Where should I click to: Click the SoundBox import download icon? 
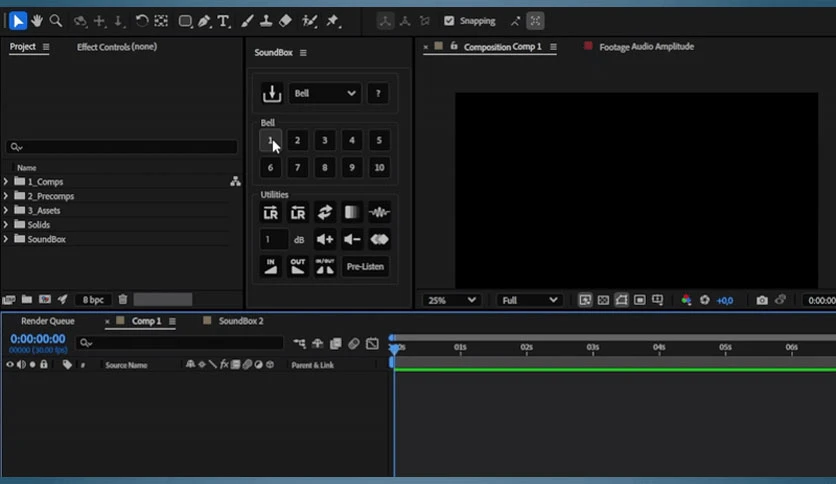click(272, 93)
